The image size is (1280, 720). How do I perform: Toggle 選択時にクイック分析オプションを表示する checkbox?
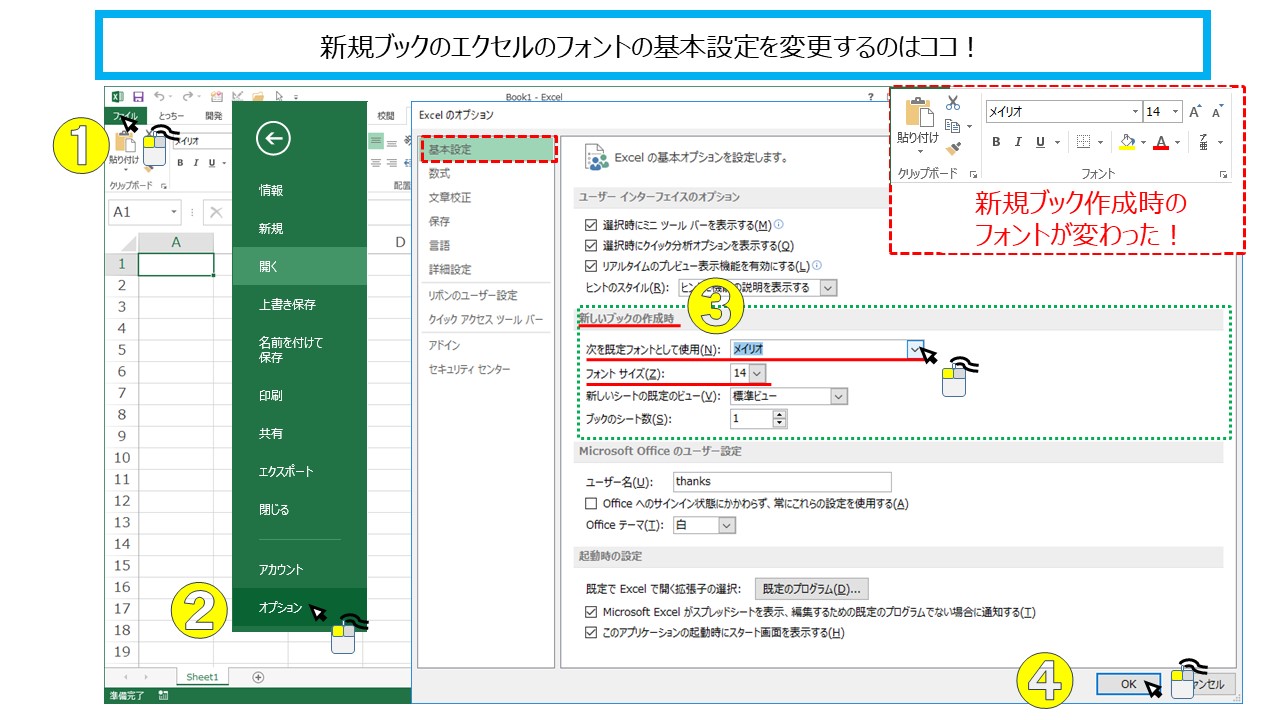coord(591,246)
